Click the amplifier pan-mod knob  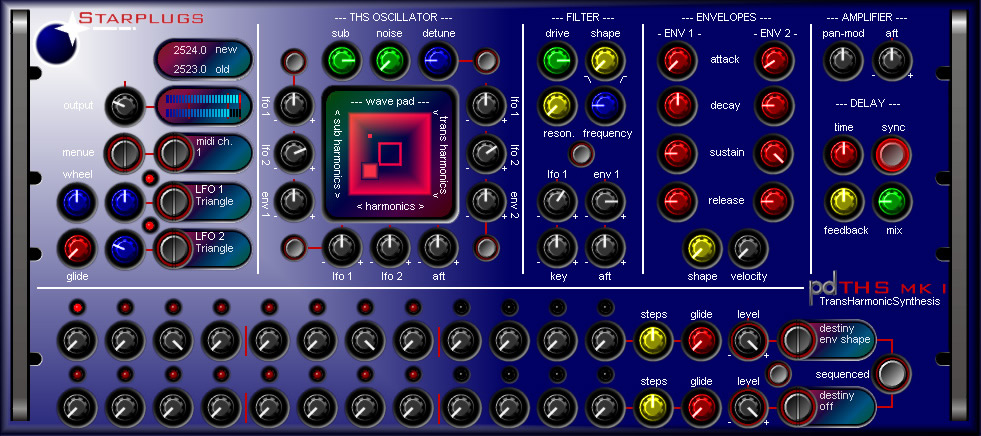(x=843, y=61)
